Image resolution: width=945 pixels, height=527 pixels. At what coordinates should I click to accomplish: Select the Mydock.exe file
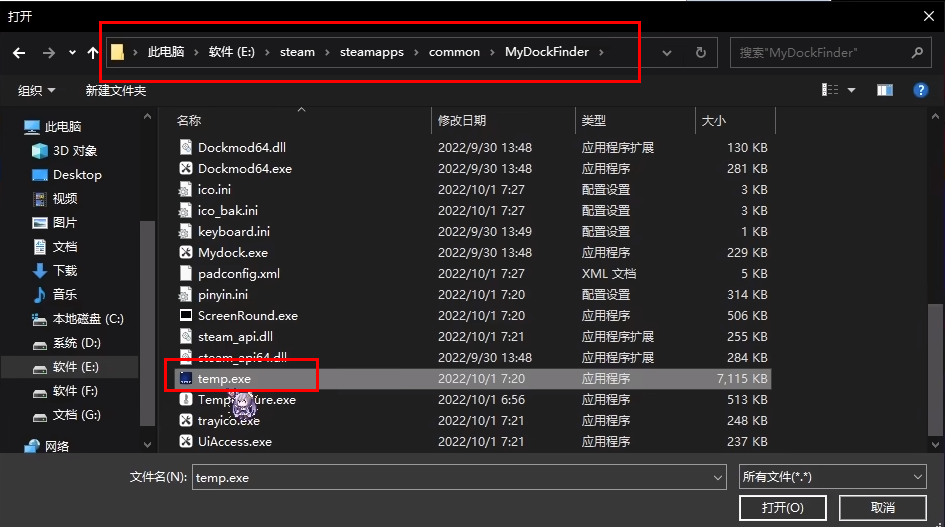232,253
